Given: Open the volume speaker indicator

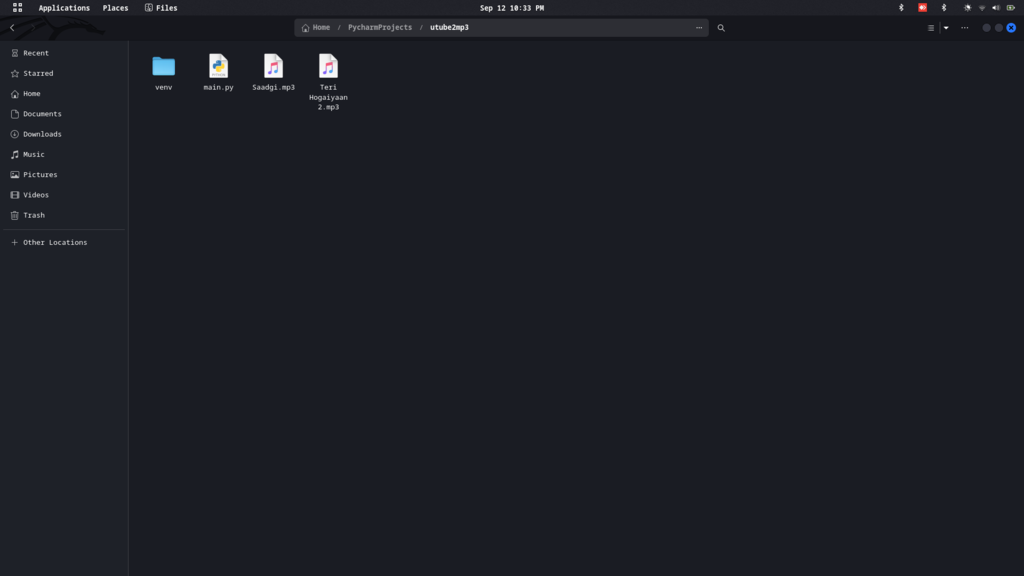Looking at the screenshot, I should [x=996, y=8].
